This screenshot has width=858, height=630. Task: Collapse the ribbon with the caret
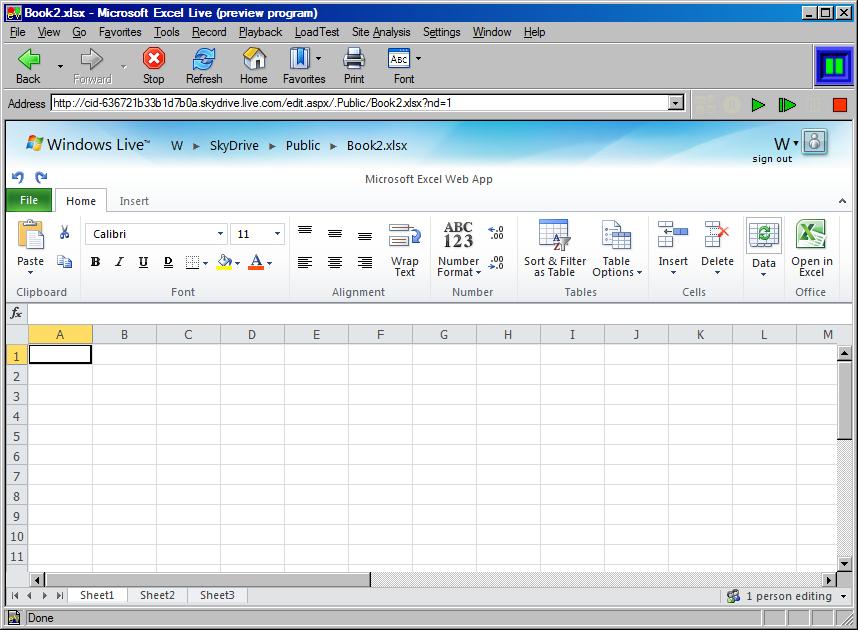842,201
